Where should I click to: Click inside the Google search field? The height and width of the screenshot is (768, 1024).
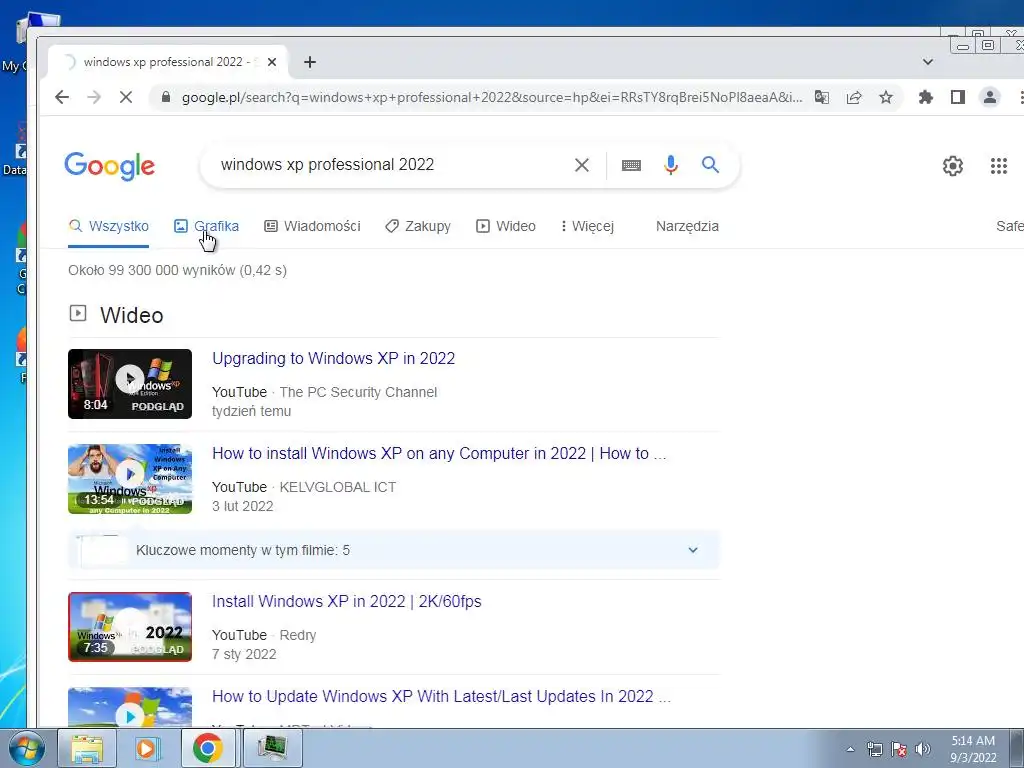pyautogui.click(x=392, y=165)
